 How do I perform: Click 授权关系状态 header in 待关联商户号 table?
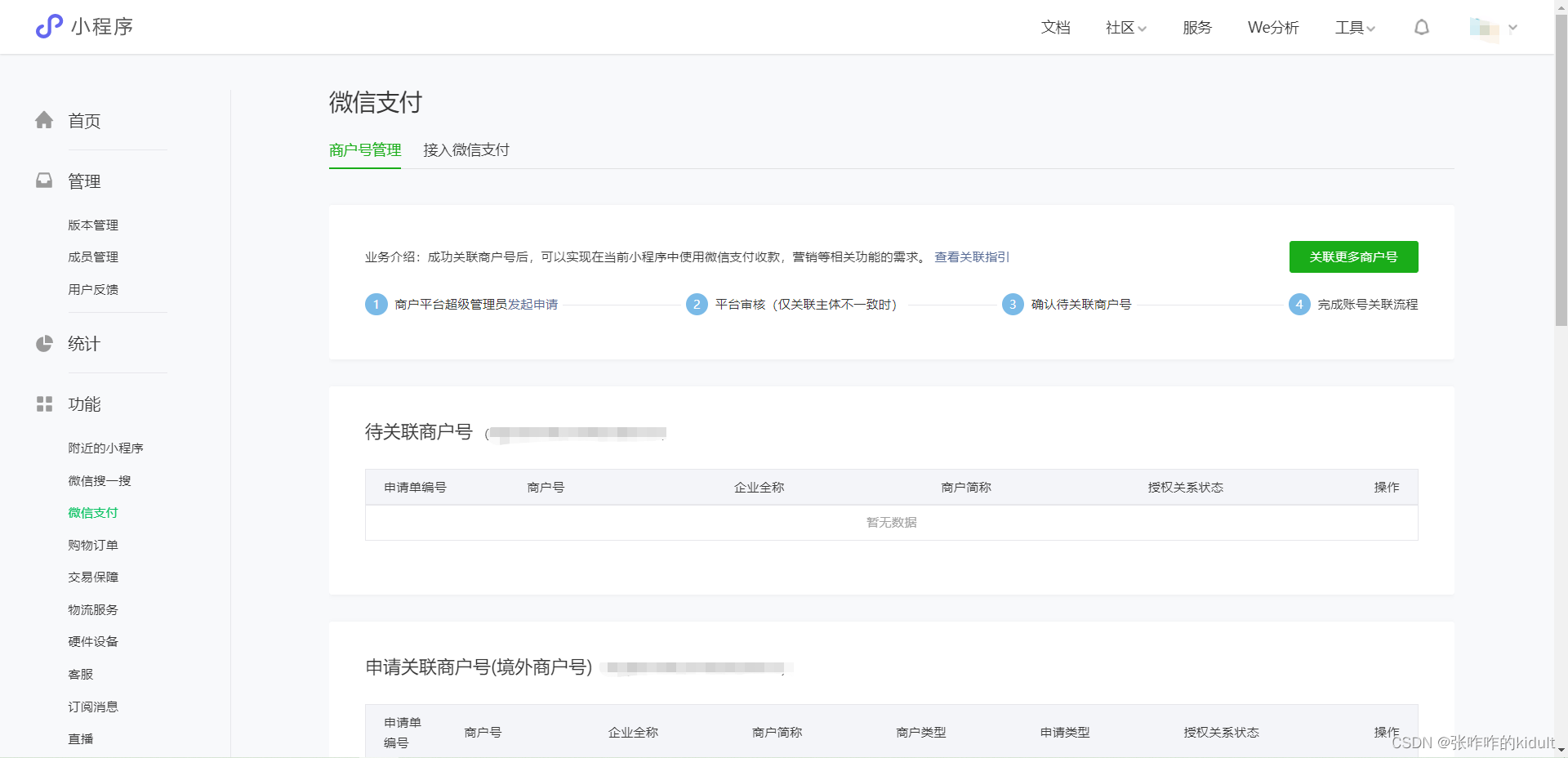1185,488
